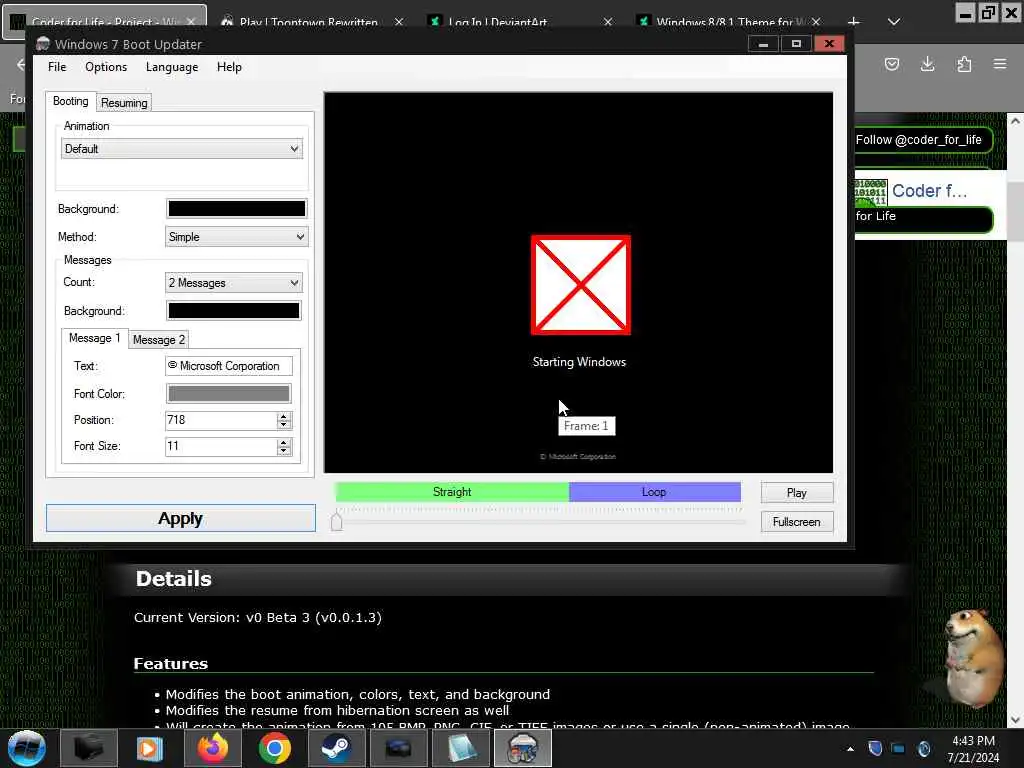Image resolution: width=1024 pixels, height=768 pixels.
Task: Click the power tray icon next to the clock
Action: 923,748
